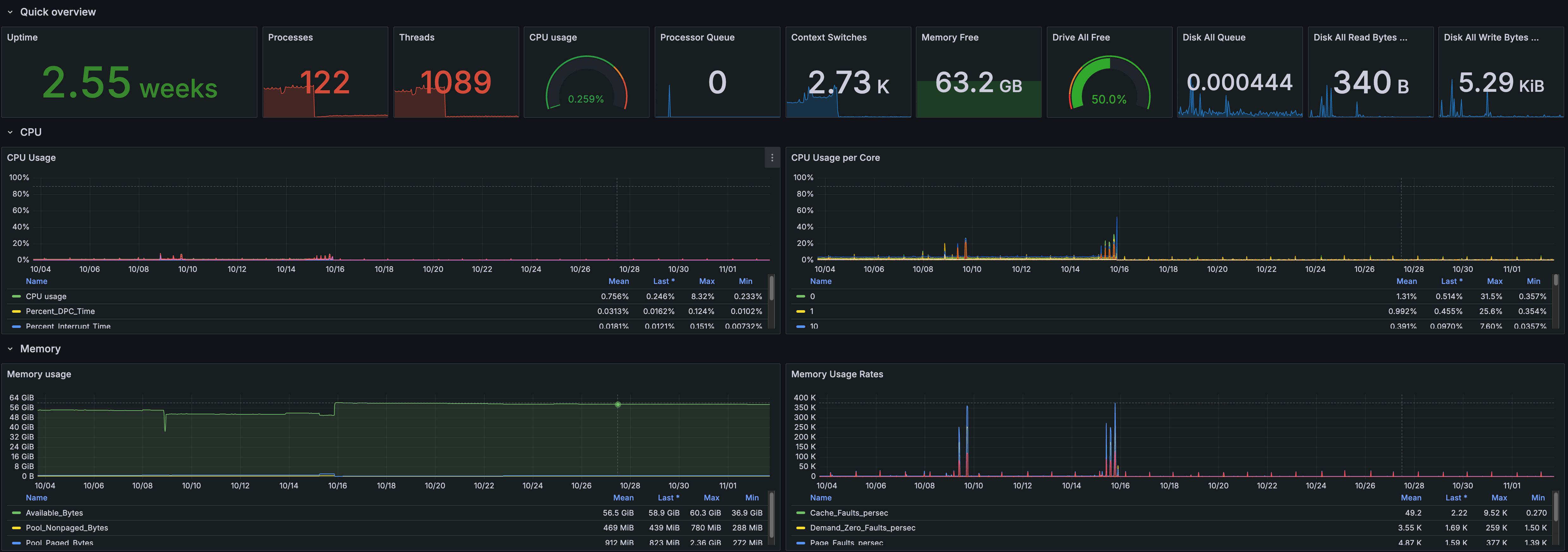Collapse the CPU row section
Screen dimensions: 1568x552
point(10,132)
